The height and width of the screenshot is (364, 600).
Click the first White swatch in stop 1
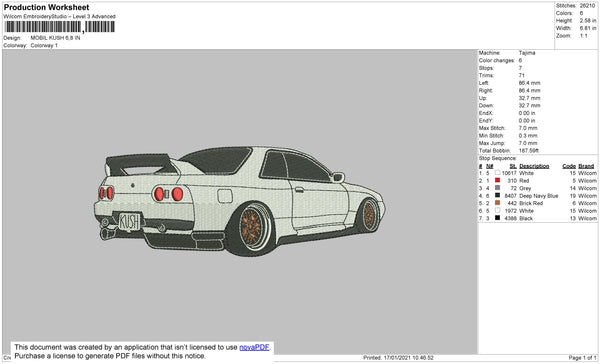pyautogui.click(x=497, y=173)
